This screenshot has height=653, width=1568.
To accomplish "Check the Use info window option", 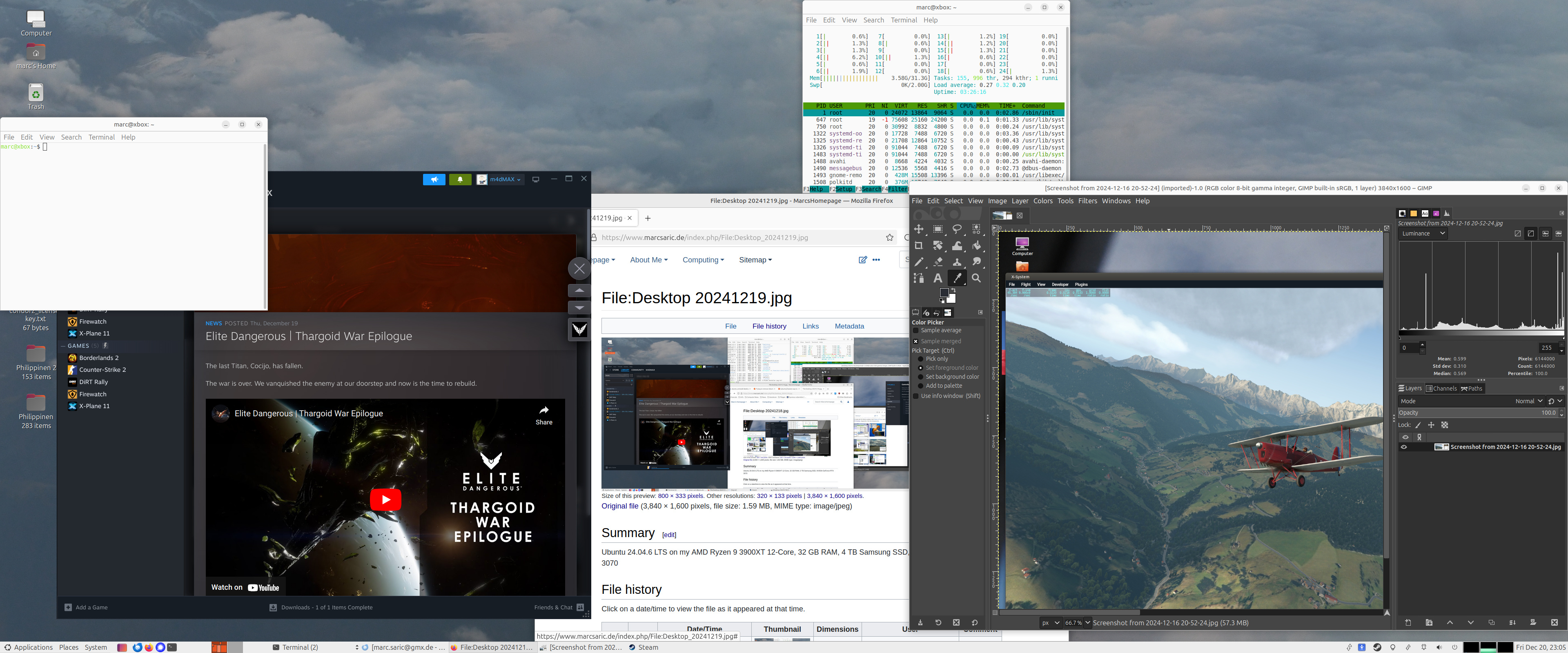I will [x=915, y=396].
